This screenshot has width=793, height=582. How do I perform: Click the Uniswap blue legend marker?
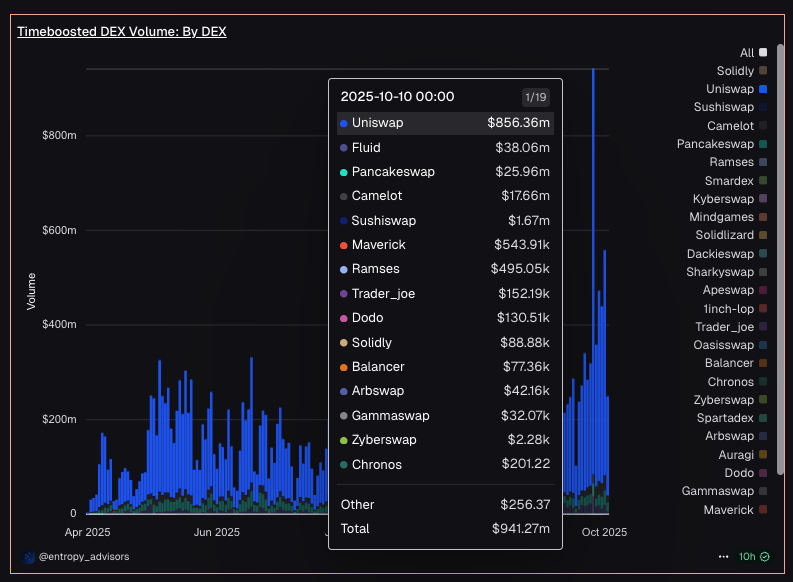(x=763, y=90)
